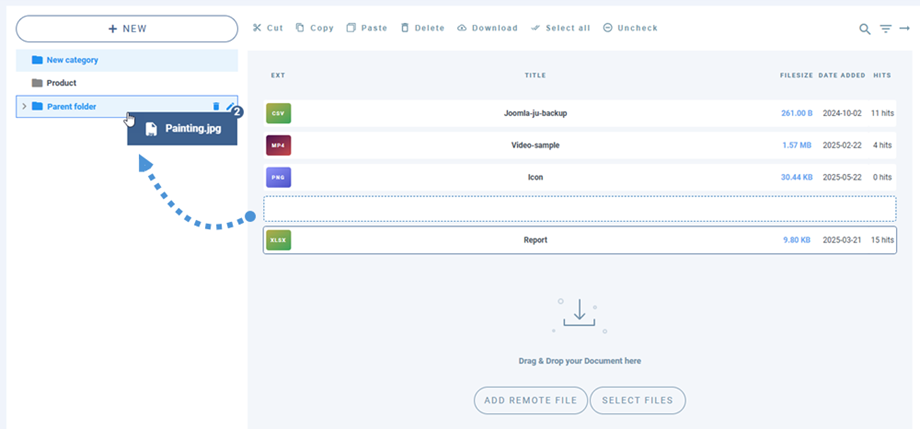Open the filter lines icon

point(885,29)
